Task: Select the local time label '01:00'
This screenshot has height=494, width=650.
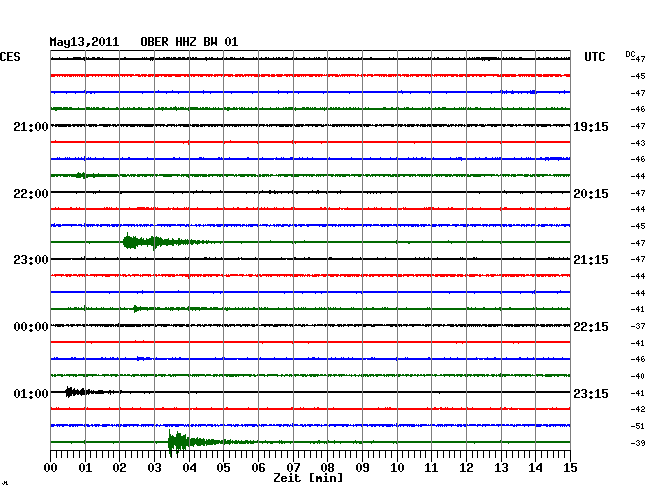Action: coord(31,393)
